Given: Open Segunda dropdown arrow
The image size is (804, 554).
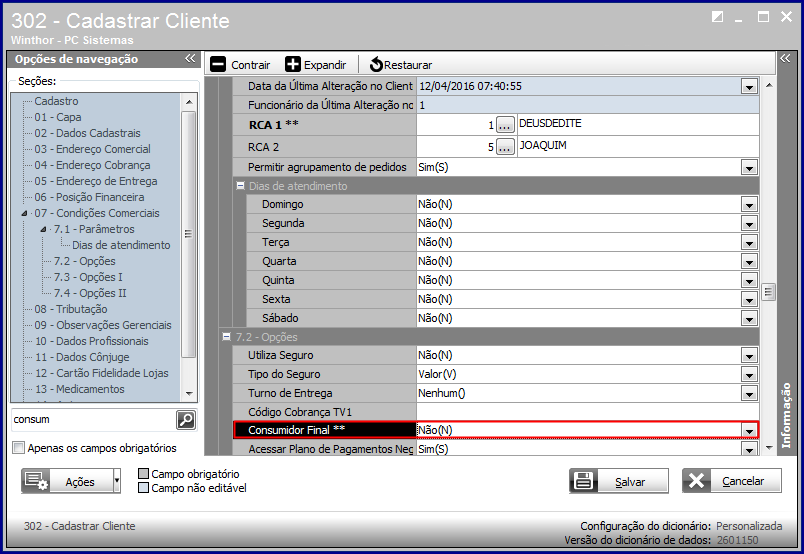Looking at the screenshot, I should tap(749, 224).
